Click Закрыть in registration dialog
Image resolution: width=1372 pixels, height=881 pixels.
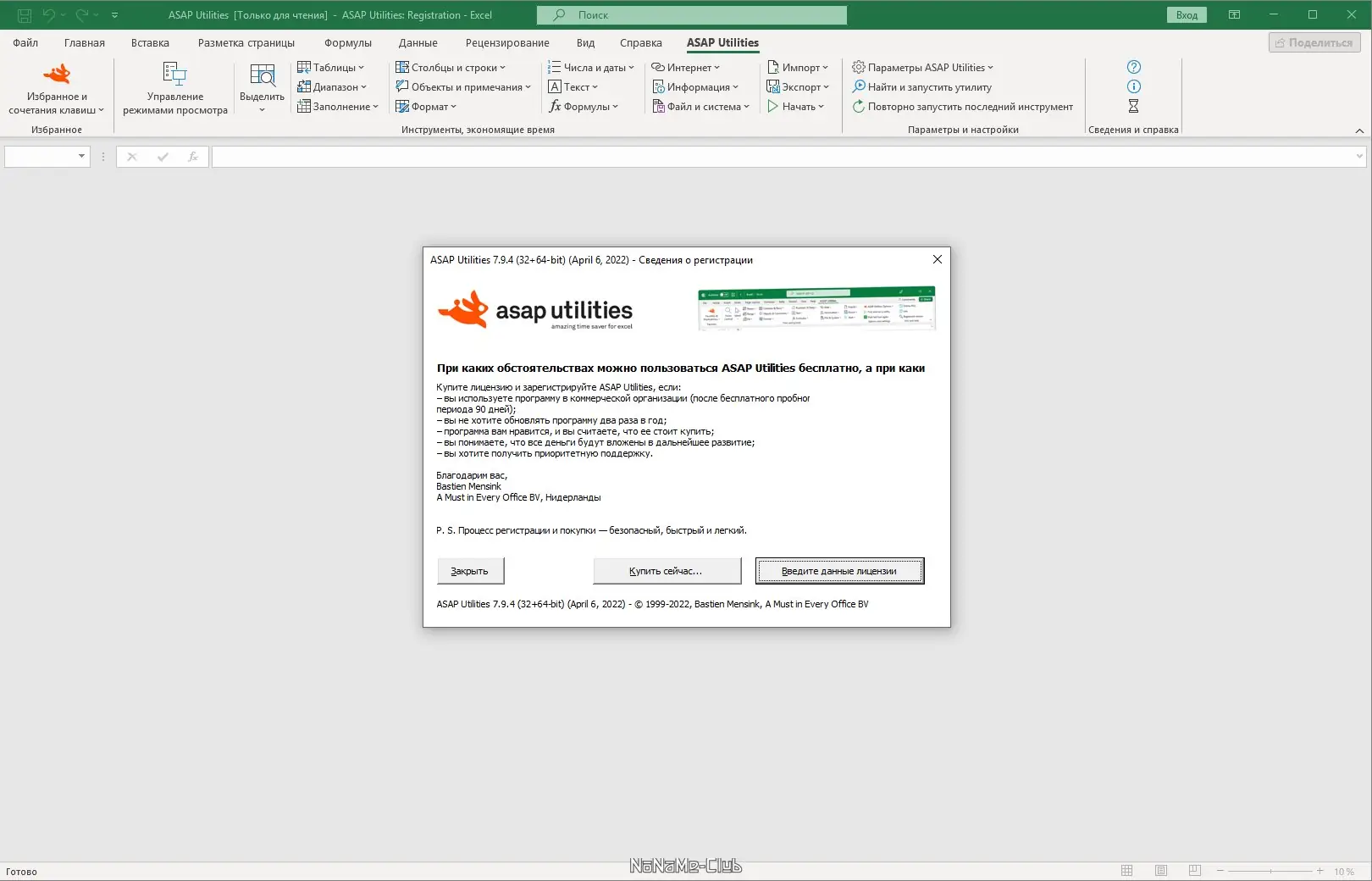pyautogui.click(x=470, y=571)
